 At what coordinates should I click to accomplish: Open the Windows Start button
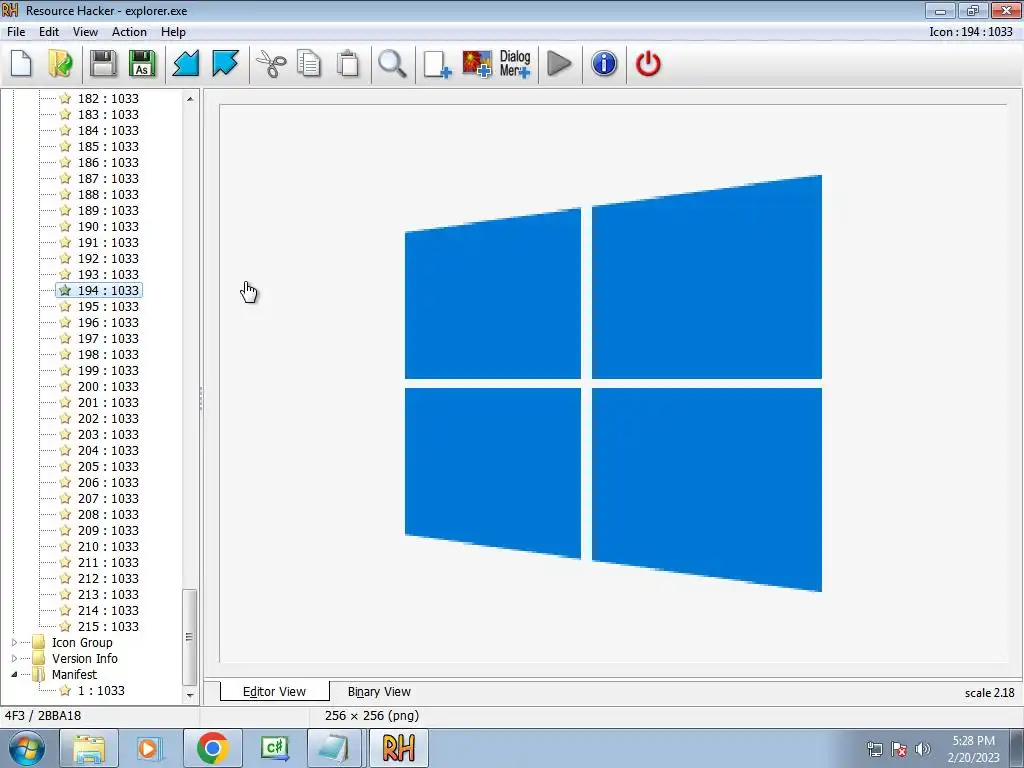(27, 748)
